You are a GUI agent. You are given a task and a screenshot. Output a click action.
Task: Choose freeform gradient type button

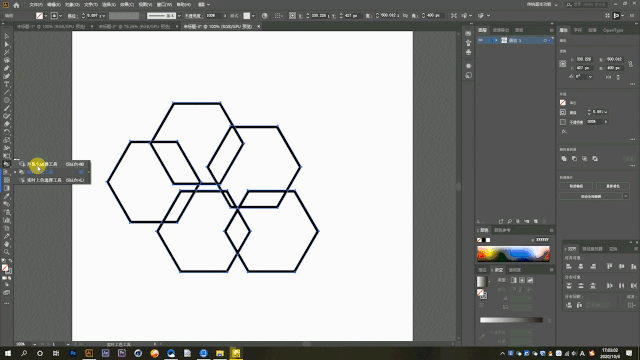pyautogui.click(x=530, y=280)
